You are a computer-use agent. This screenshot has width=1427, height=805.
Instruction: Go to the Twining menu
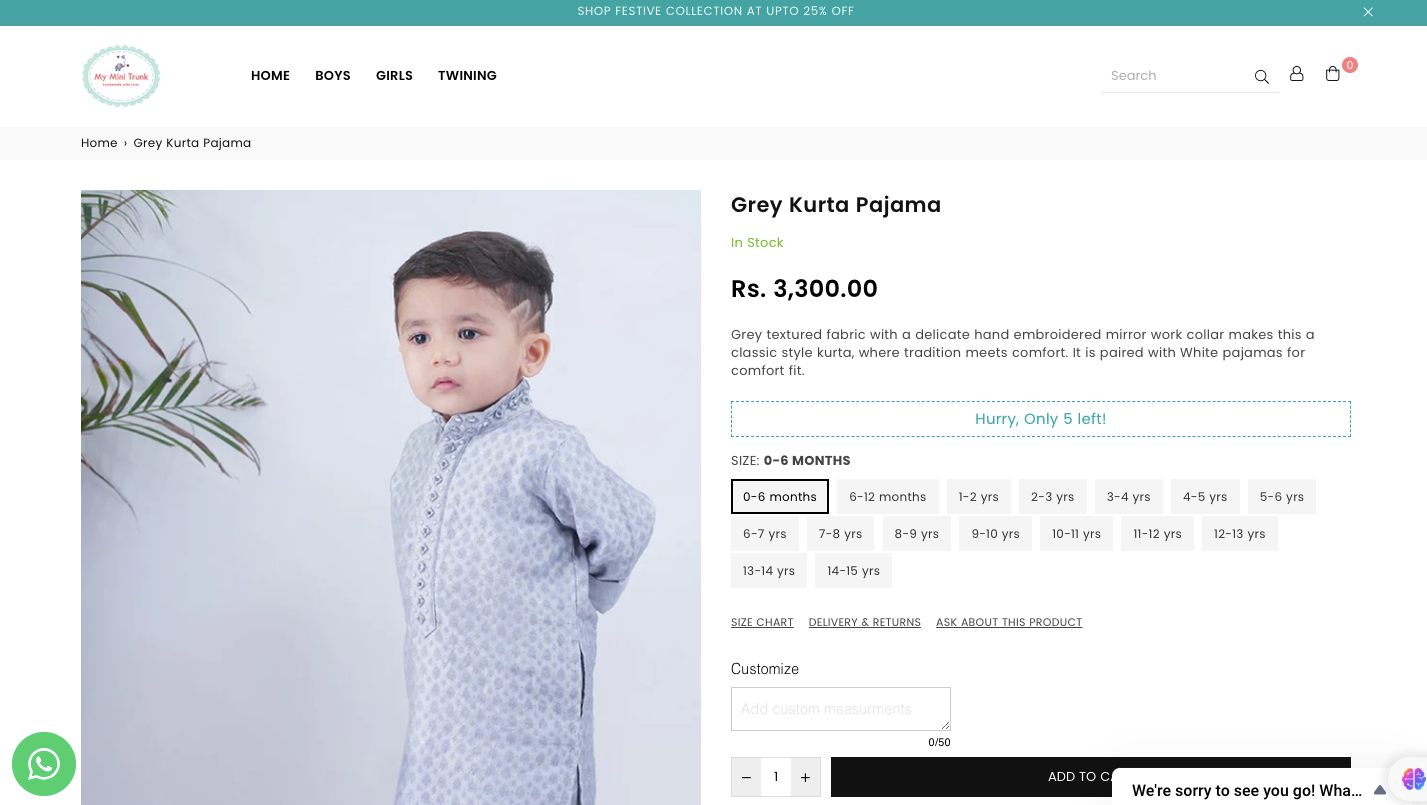(467, 76)
